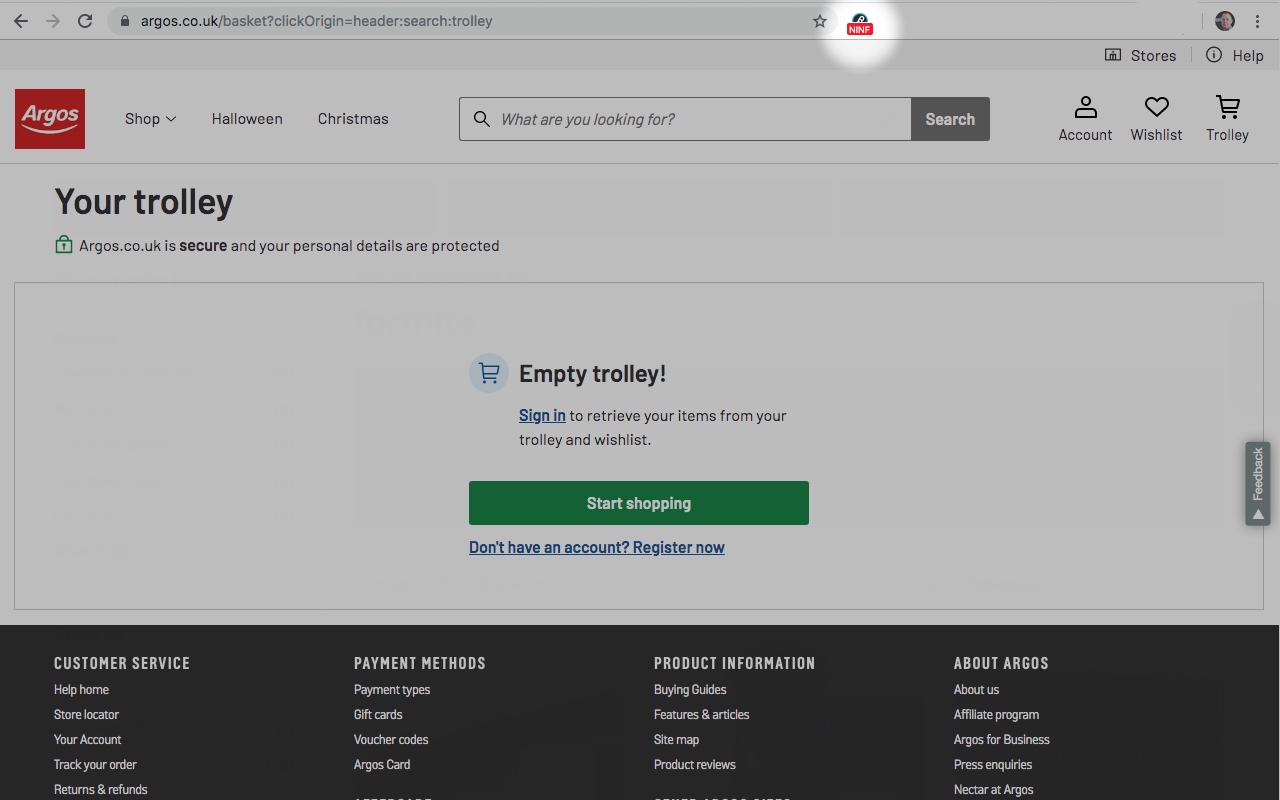The width and height of the screenshot is (1280, 800).
Task: Open the Chrome profile avatar
Action: click(x=1225, y=21)
